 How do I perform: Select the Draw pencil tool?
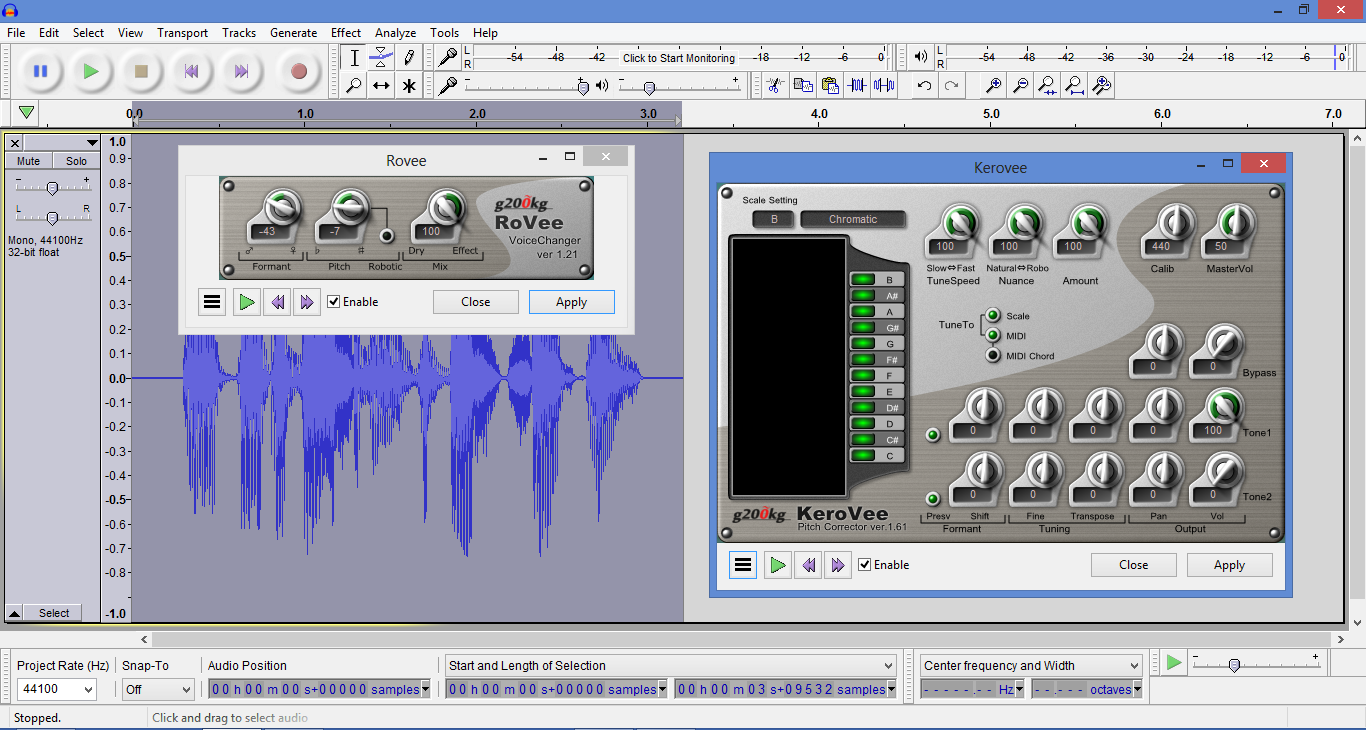[x=409, y=58]
